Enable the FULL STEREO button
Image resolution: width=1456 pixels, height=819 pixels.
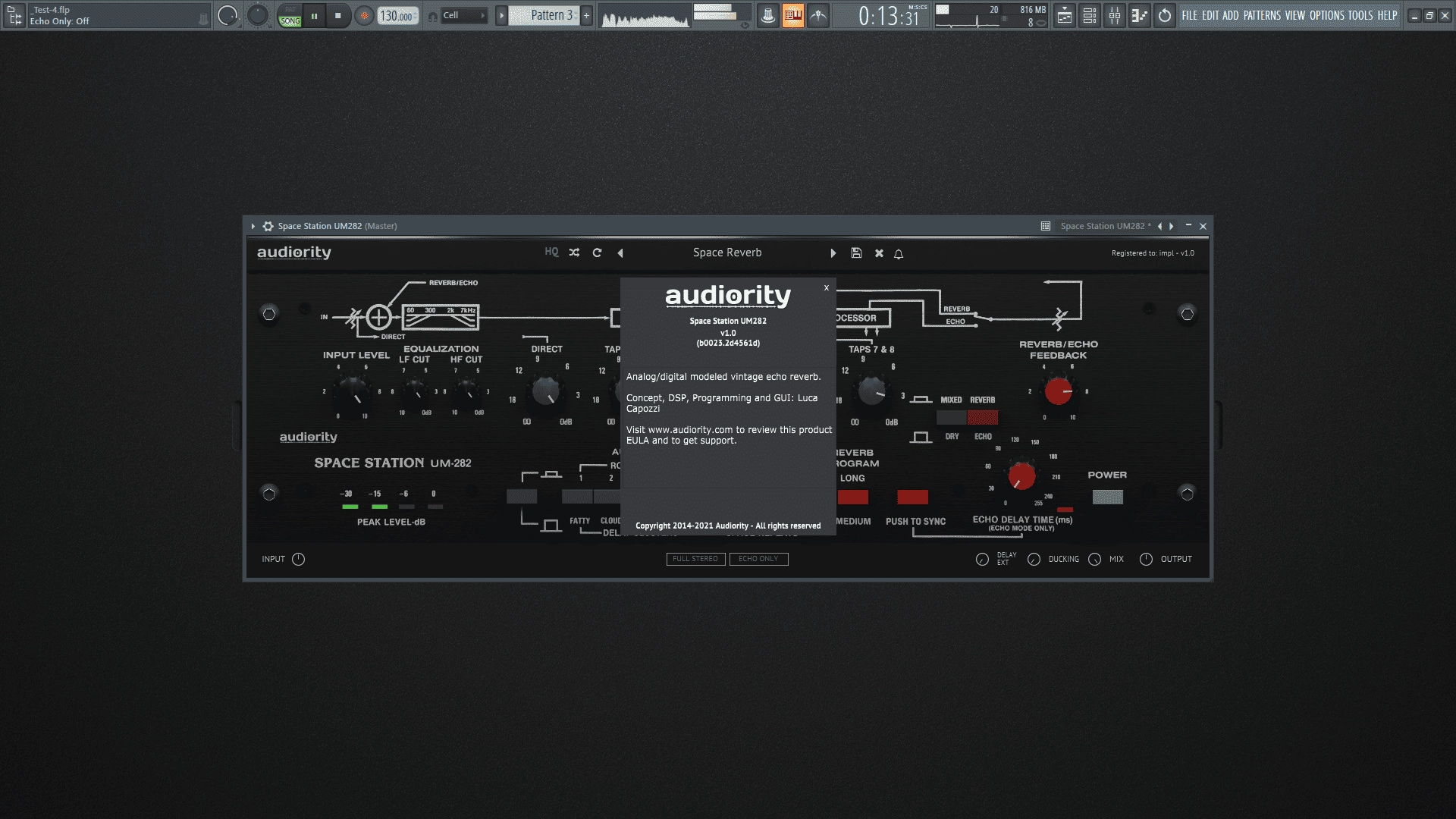pos(695,559)
